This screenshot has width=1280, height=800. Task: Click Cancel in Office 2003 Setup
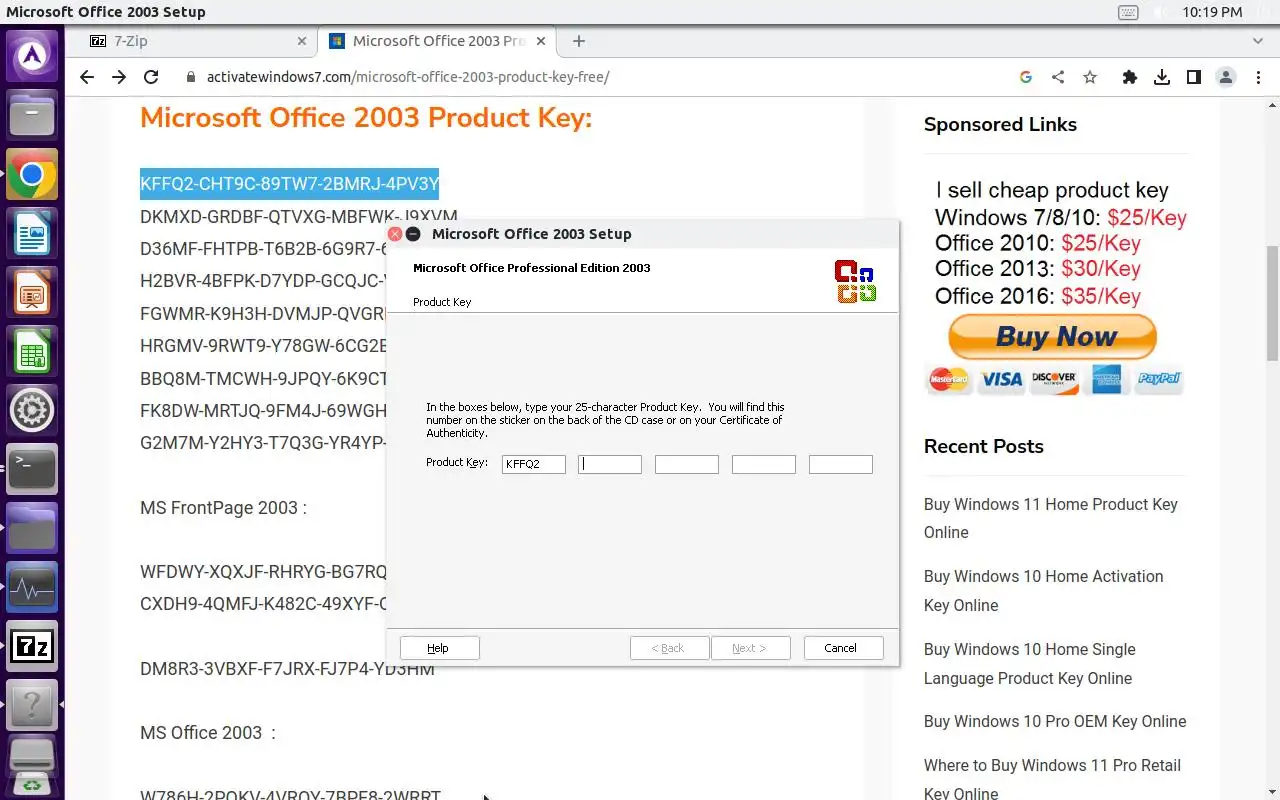click(843, 648)
